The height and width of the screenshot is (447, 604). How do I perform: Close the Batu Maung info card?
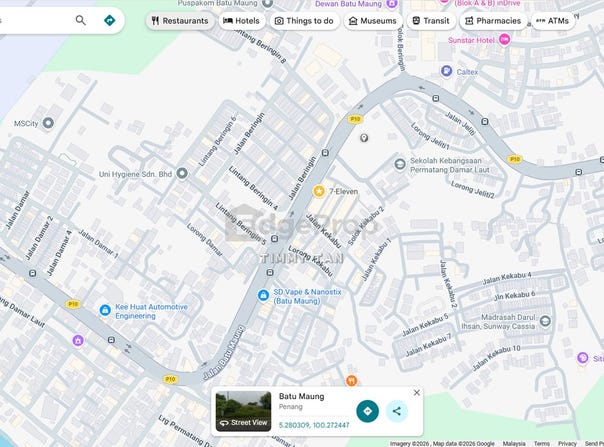(x=417, y=393)
